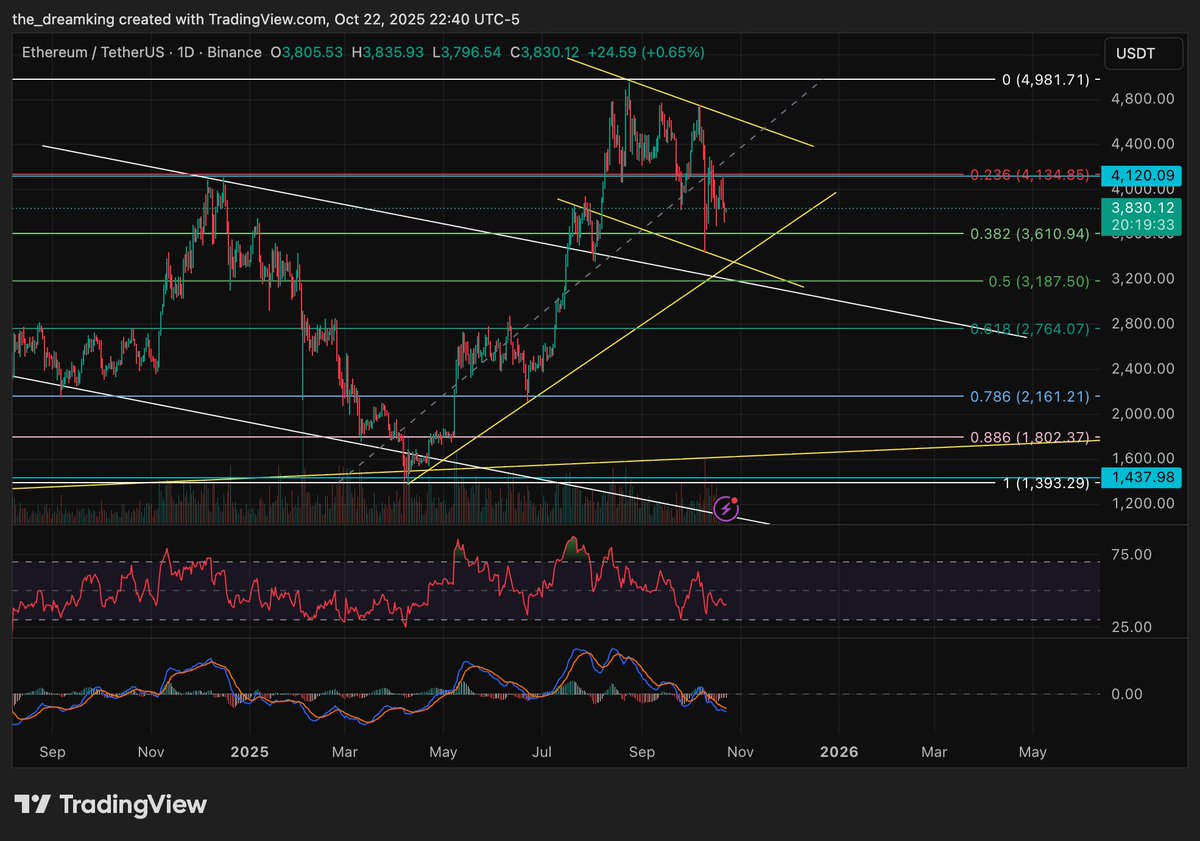This screenshot has width=1200, height=841.
Task: Click the RSI 25.00 scale label
Action: tap(1134, 626)
